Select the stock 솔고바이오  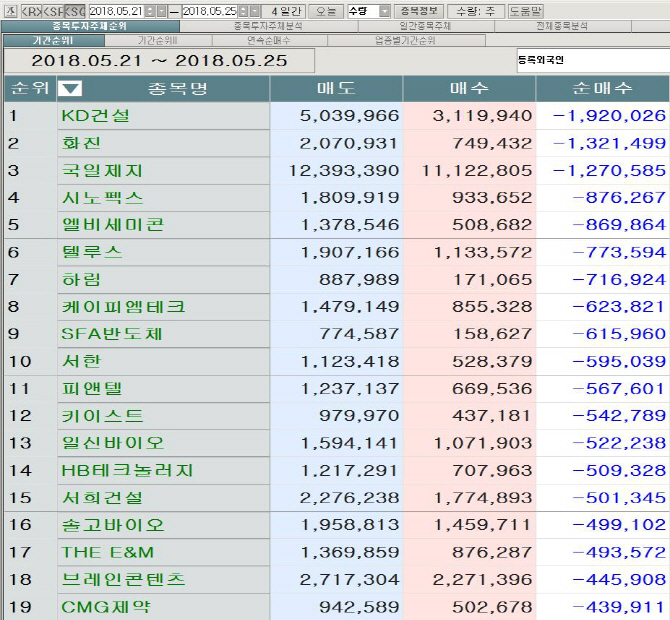click(x=113, y=525)
